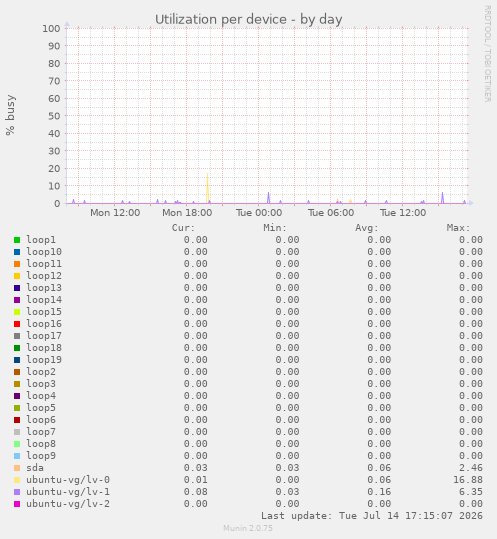
Task: Click the 100 y-axis tick label
Action: click(51, 29)
